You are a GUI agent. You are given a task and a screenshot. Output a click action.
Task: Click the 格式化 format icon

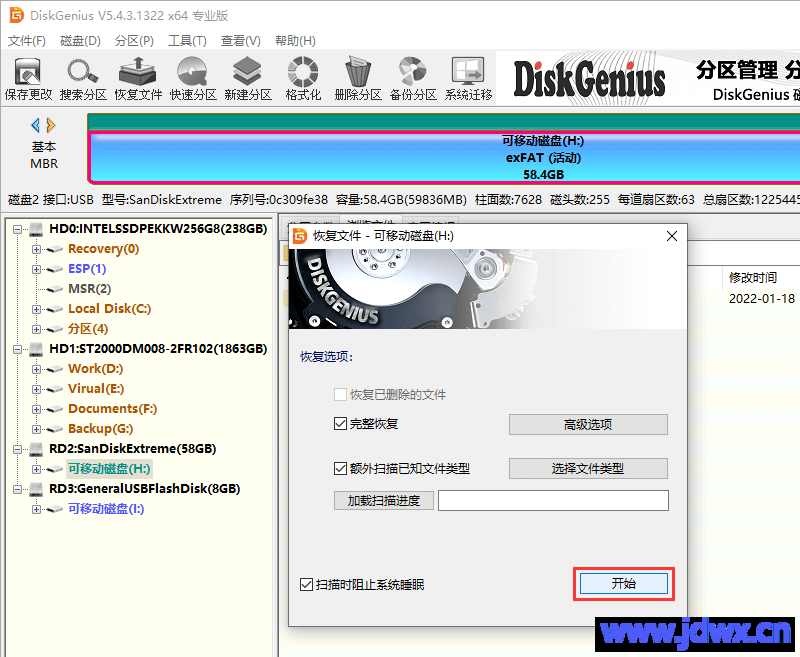303,79
